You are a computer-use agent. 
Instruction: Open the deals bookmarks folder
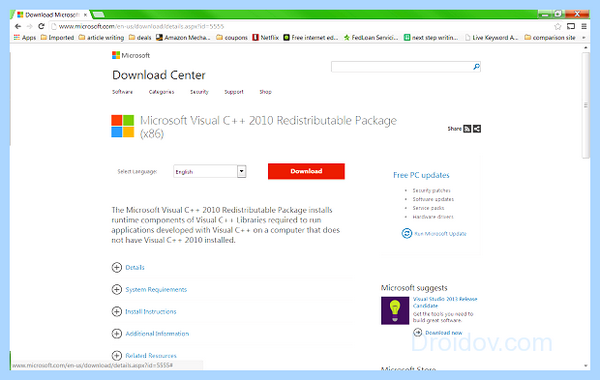point(140,38)
